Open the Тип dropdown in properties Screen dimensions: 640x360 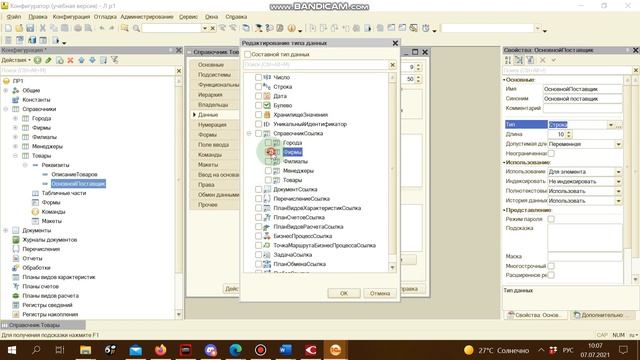click(x=611, y=125)
